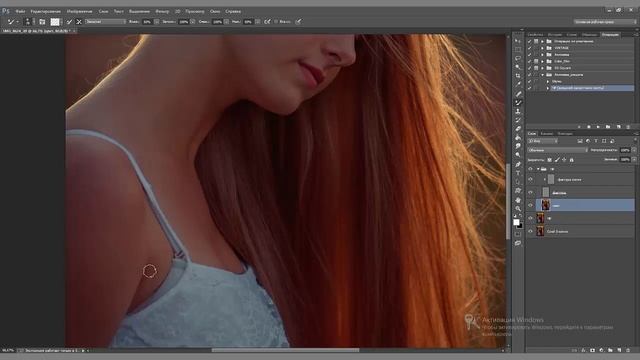Turn layer filtering switch on or off

click(x=635, y=141)
